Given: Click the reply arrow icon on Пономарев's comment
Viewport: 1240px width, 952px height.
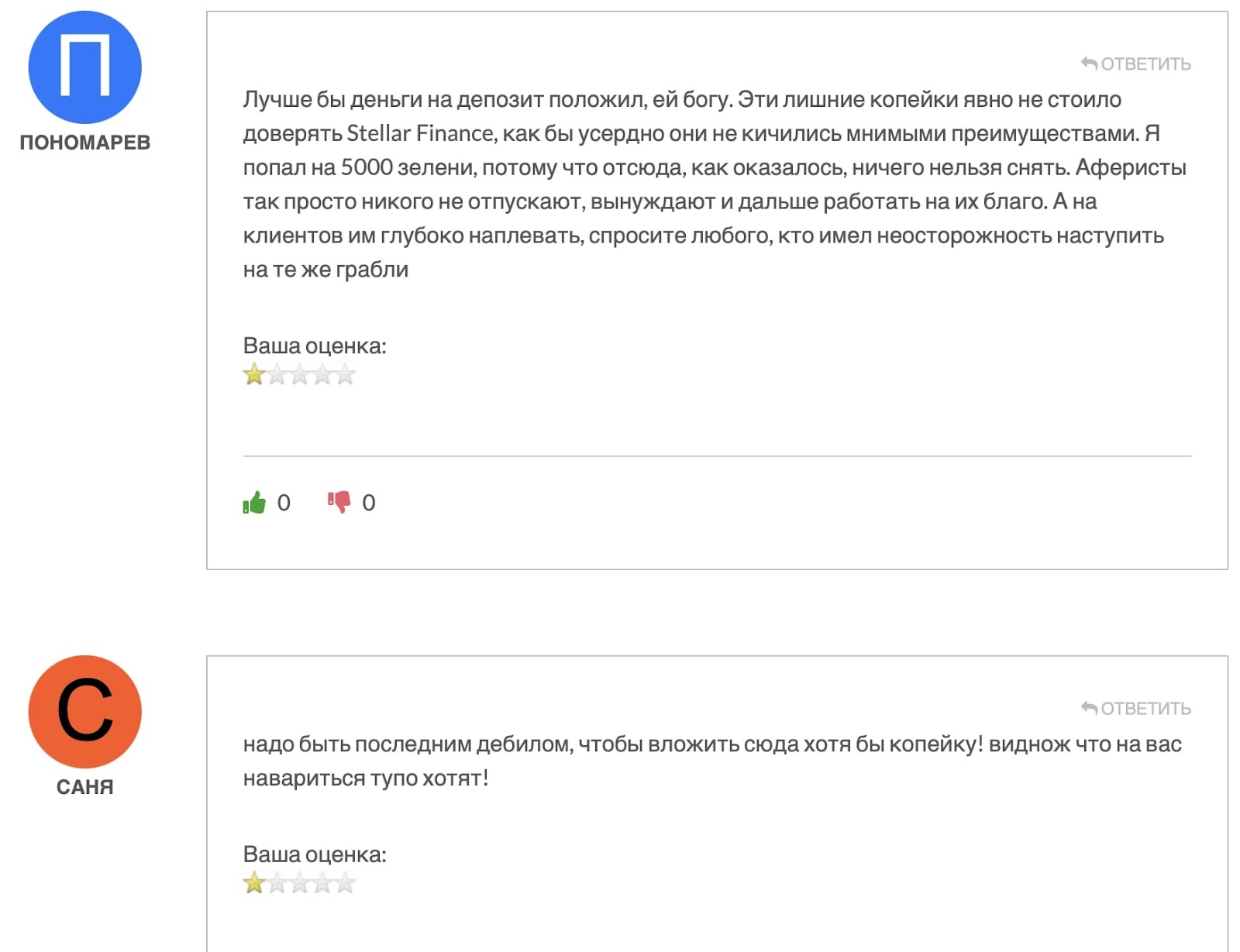Looking at the screenshot, I should coord(1089,64).
